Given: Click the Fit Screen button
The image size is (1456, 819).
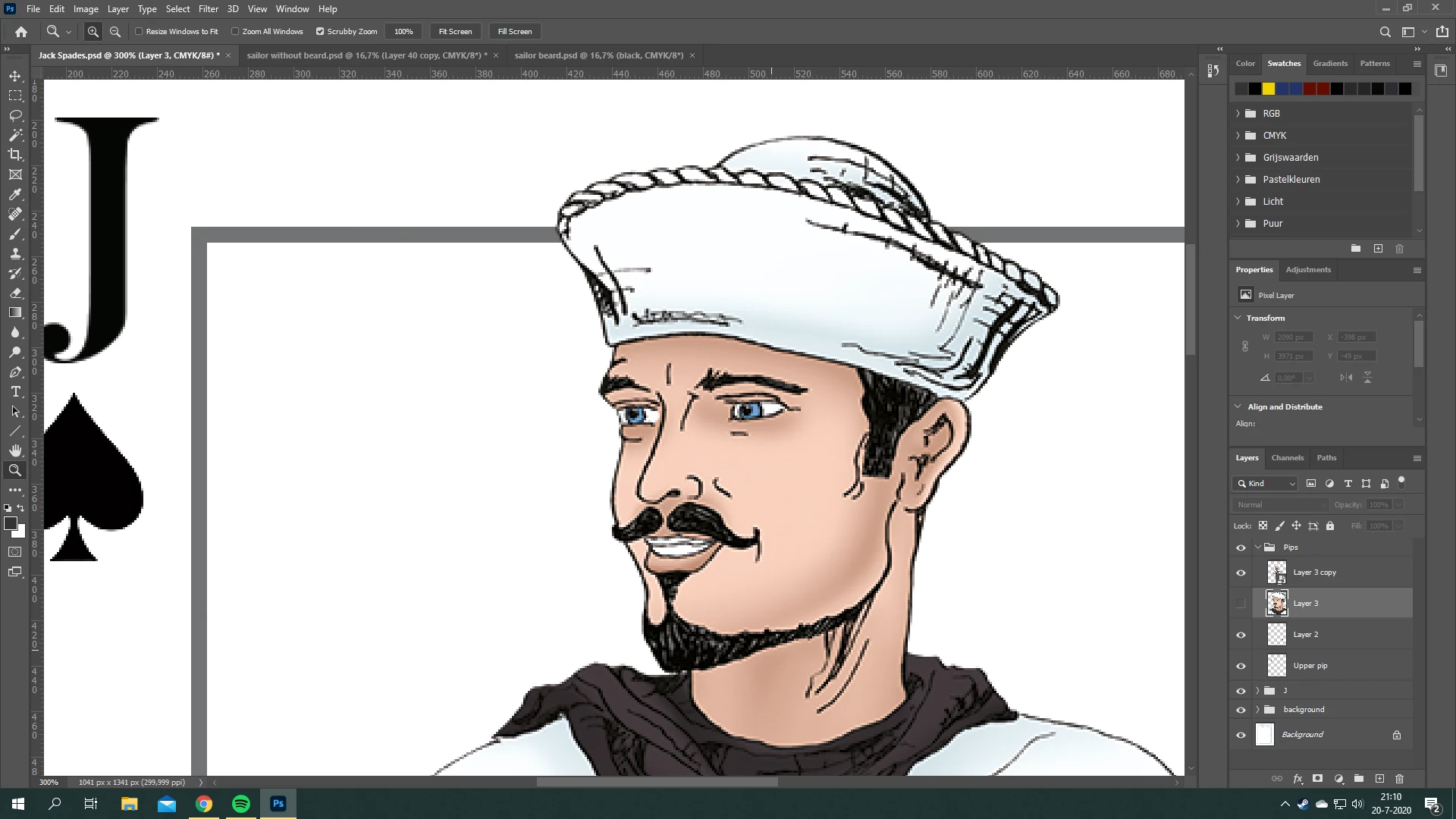Looking at the screenshot, I should pos(455,32).
